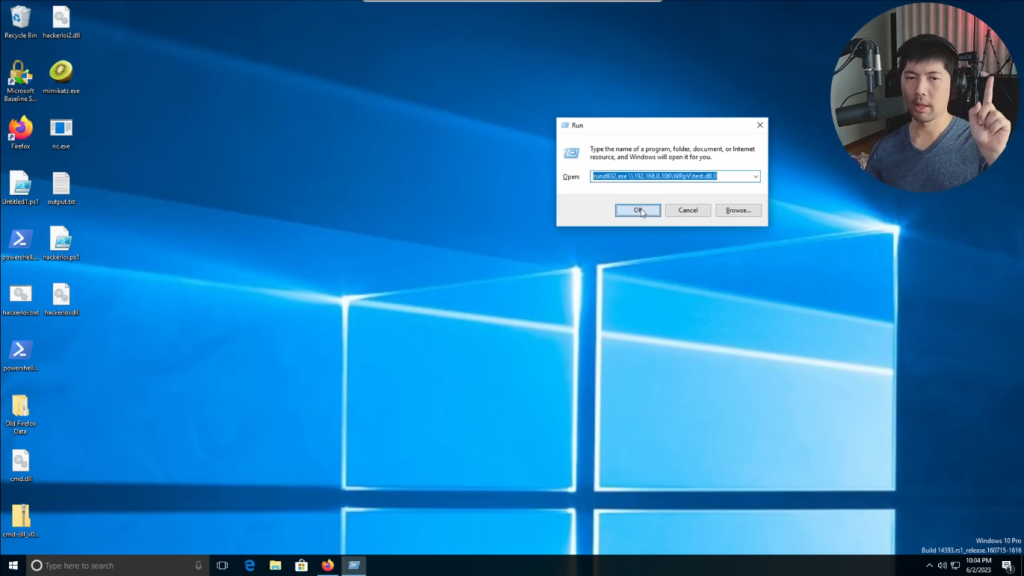
Task: Select the output.txt file icon
Action: pos(61,188)
